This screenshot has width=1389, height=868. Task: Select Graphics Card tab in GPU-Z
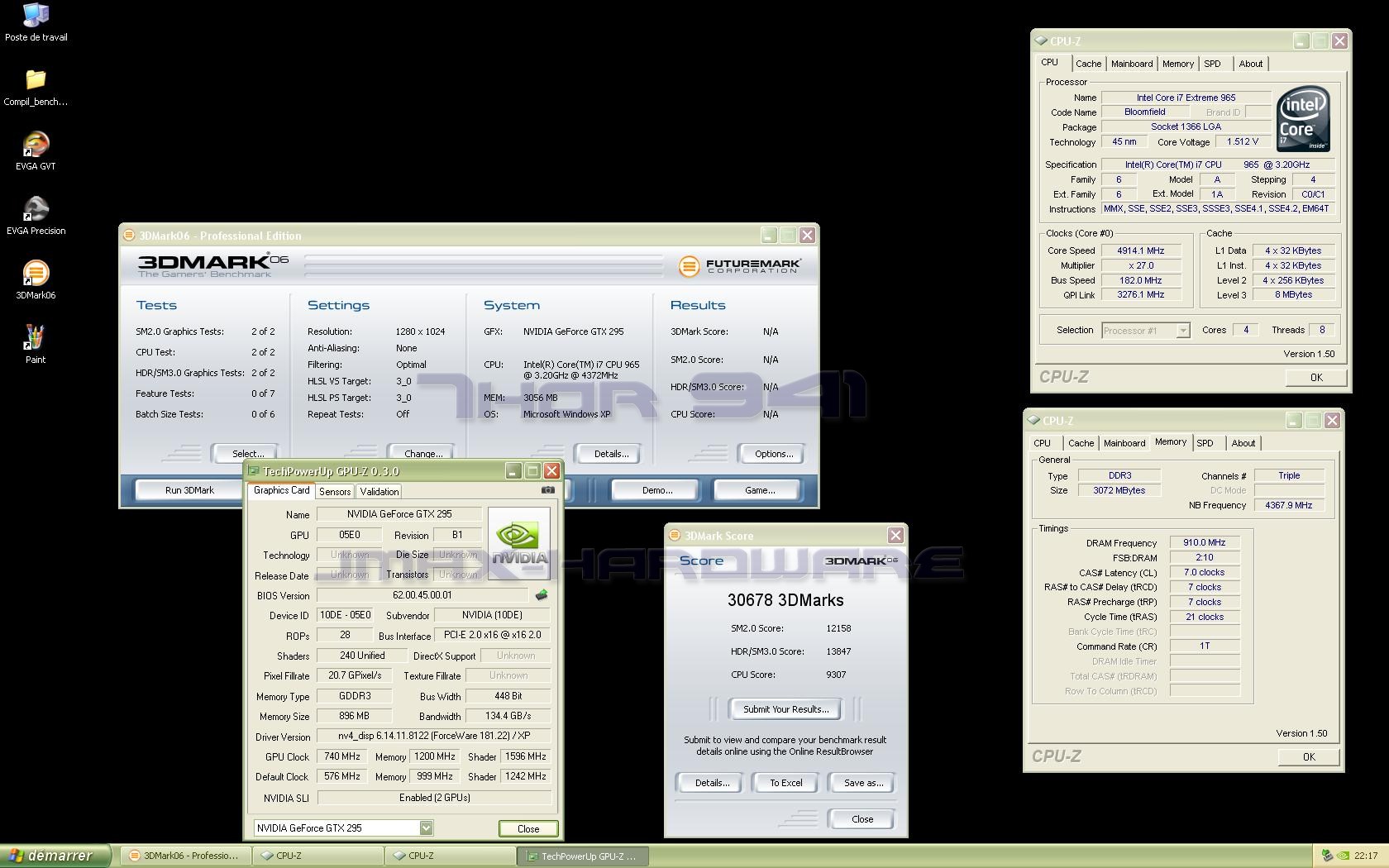281,490
